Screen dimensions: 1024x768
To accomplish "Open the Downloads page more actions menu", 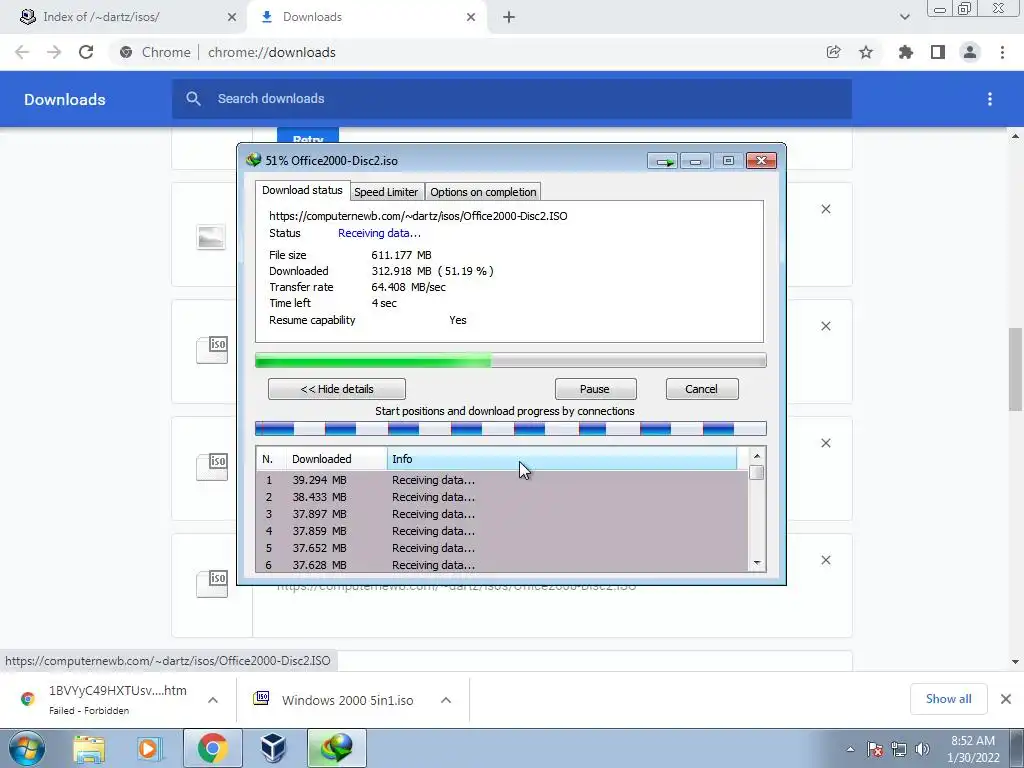I will (990, 99).
